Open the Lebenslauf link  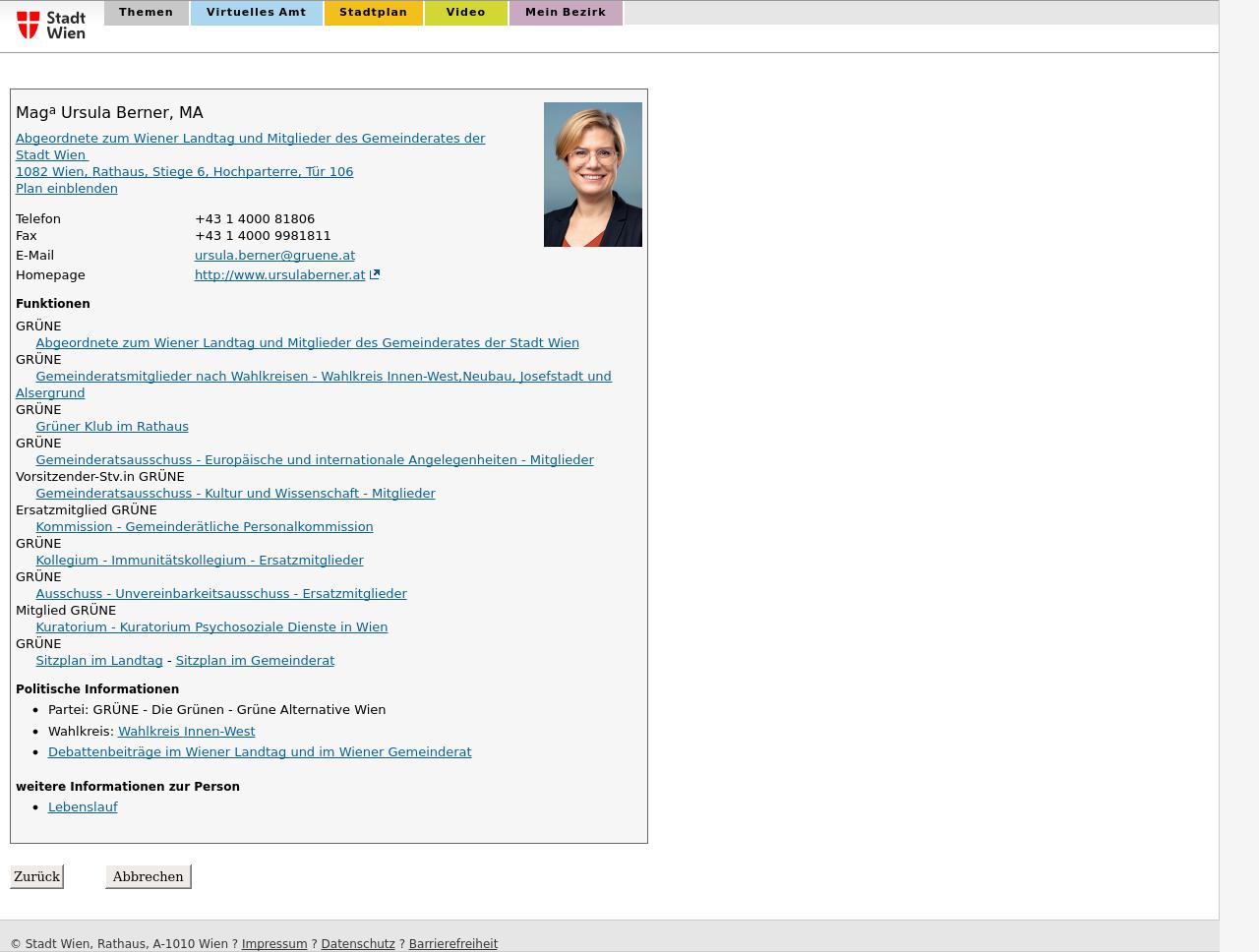click(x=83, y=807)
